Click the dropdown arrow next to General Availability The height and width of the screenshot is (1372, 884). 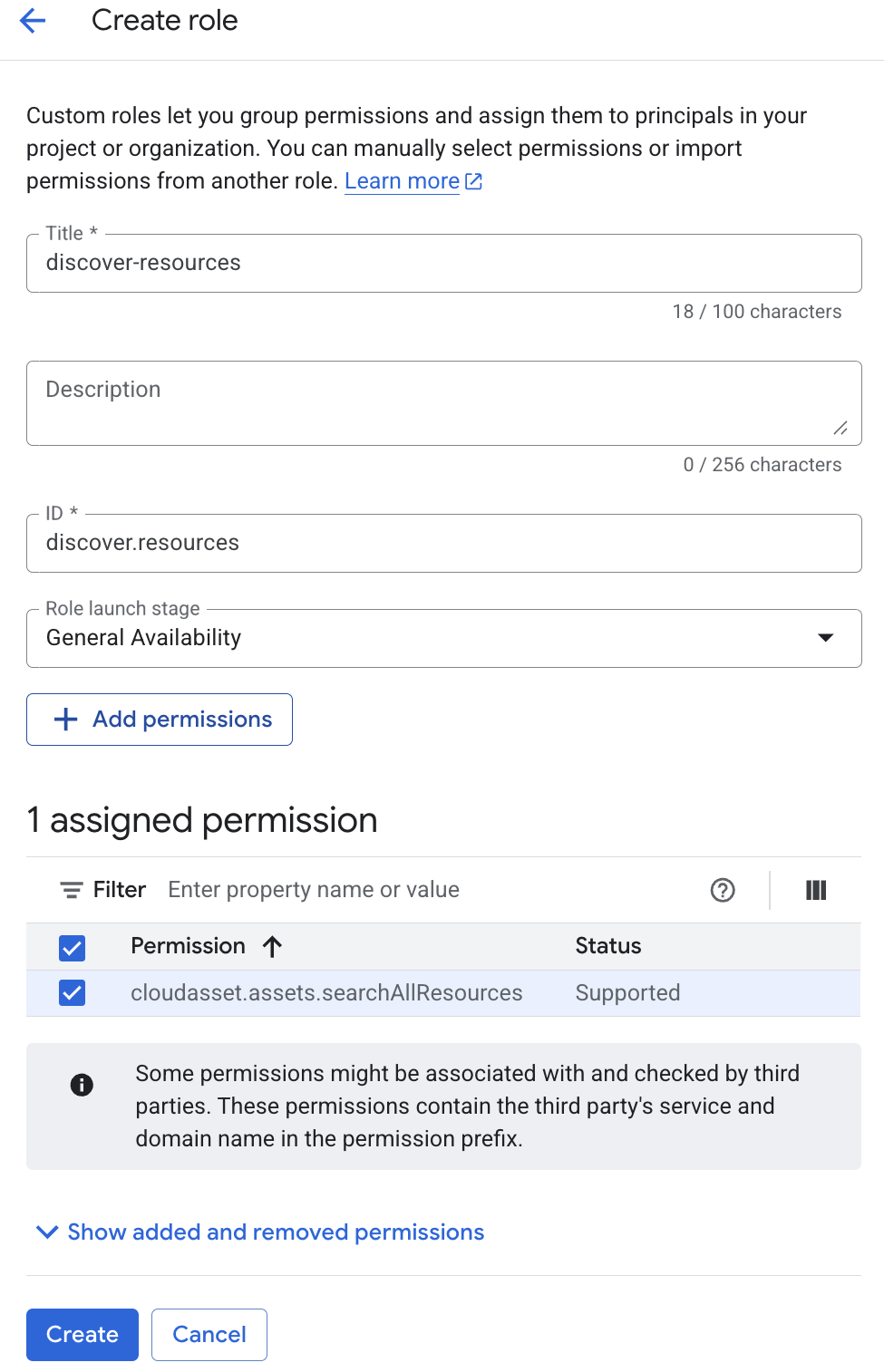(x=825, y=638)
